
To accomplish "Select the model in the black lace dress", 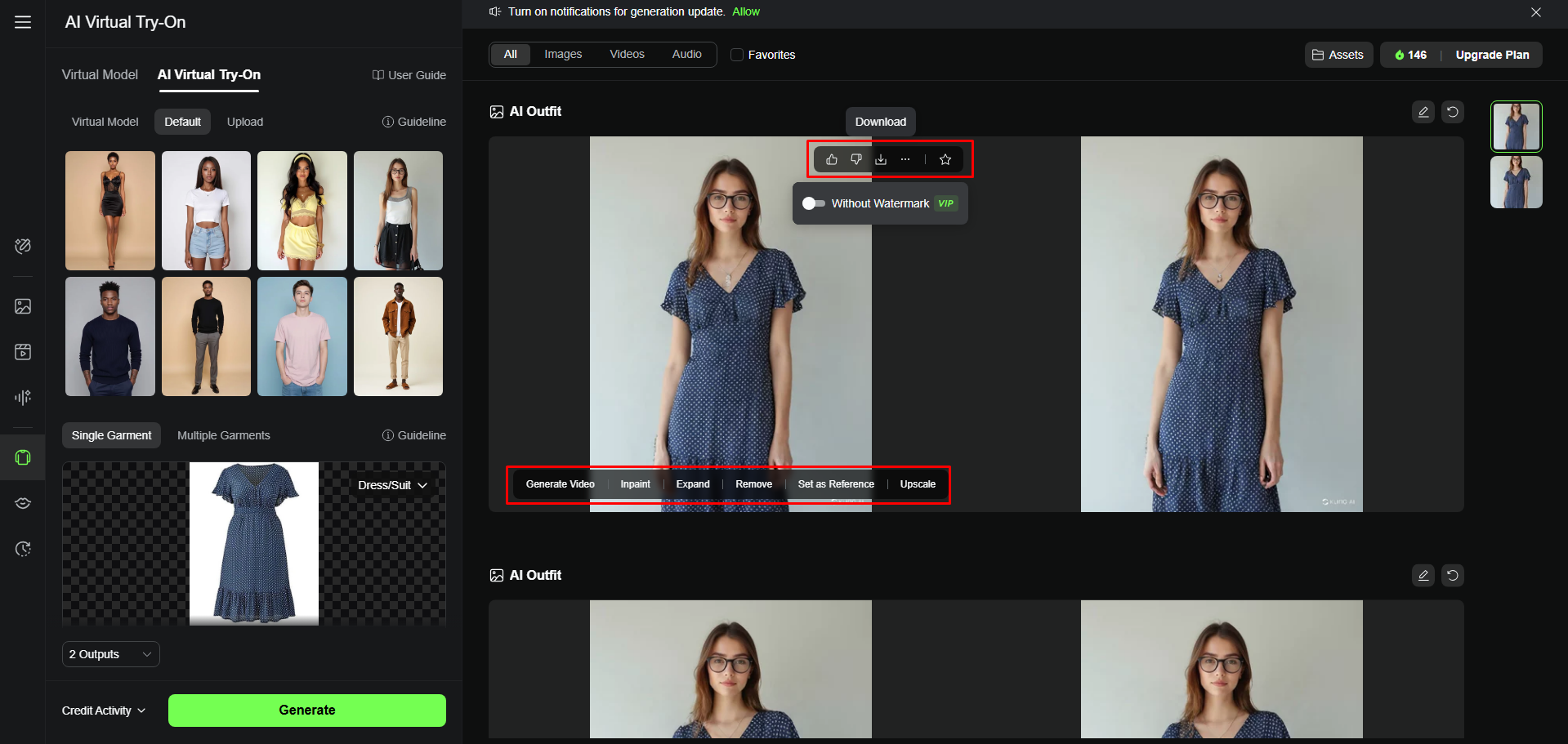I will click(110, 211).
